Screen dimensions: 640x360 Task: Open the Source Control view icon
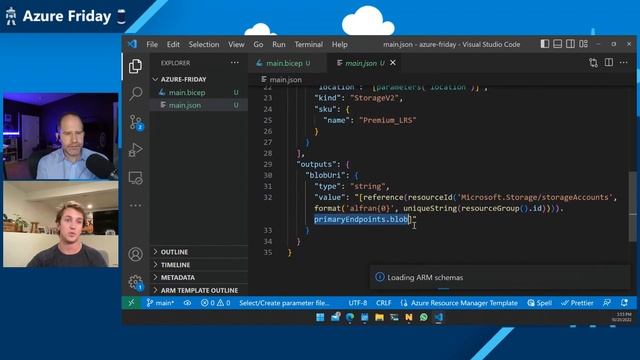136,122
